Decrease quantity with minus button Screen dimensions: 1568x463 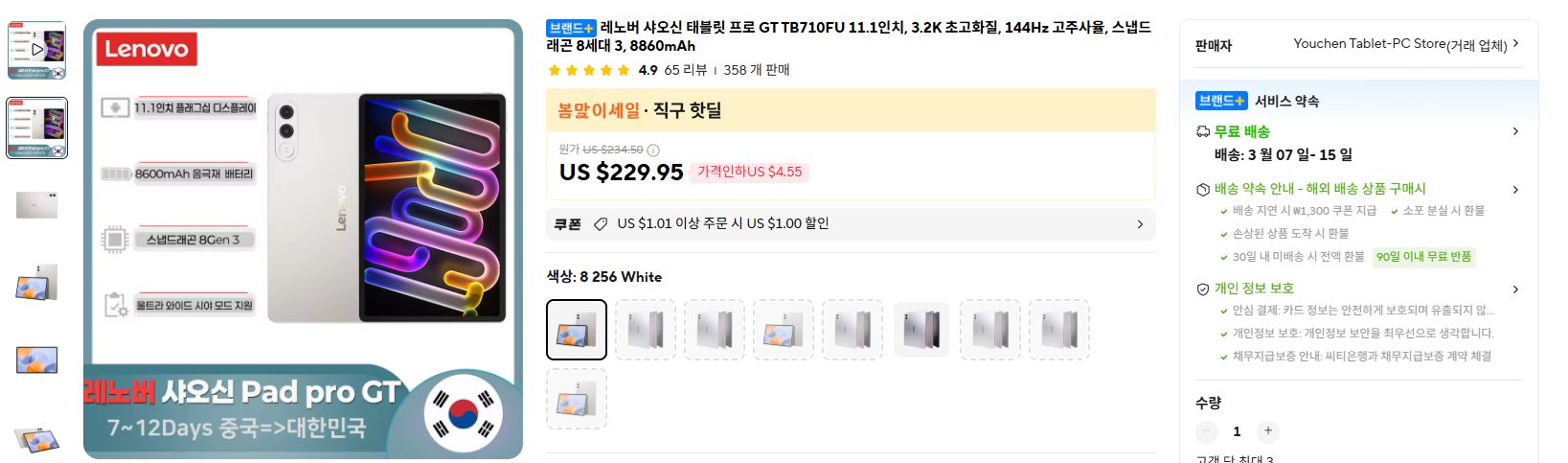point(1207,431)
